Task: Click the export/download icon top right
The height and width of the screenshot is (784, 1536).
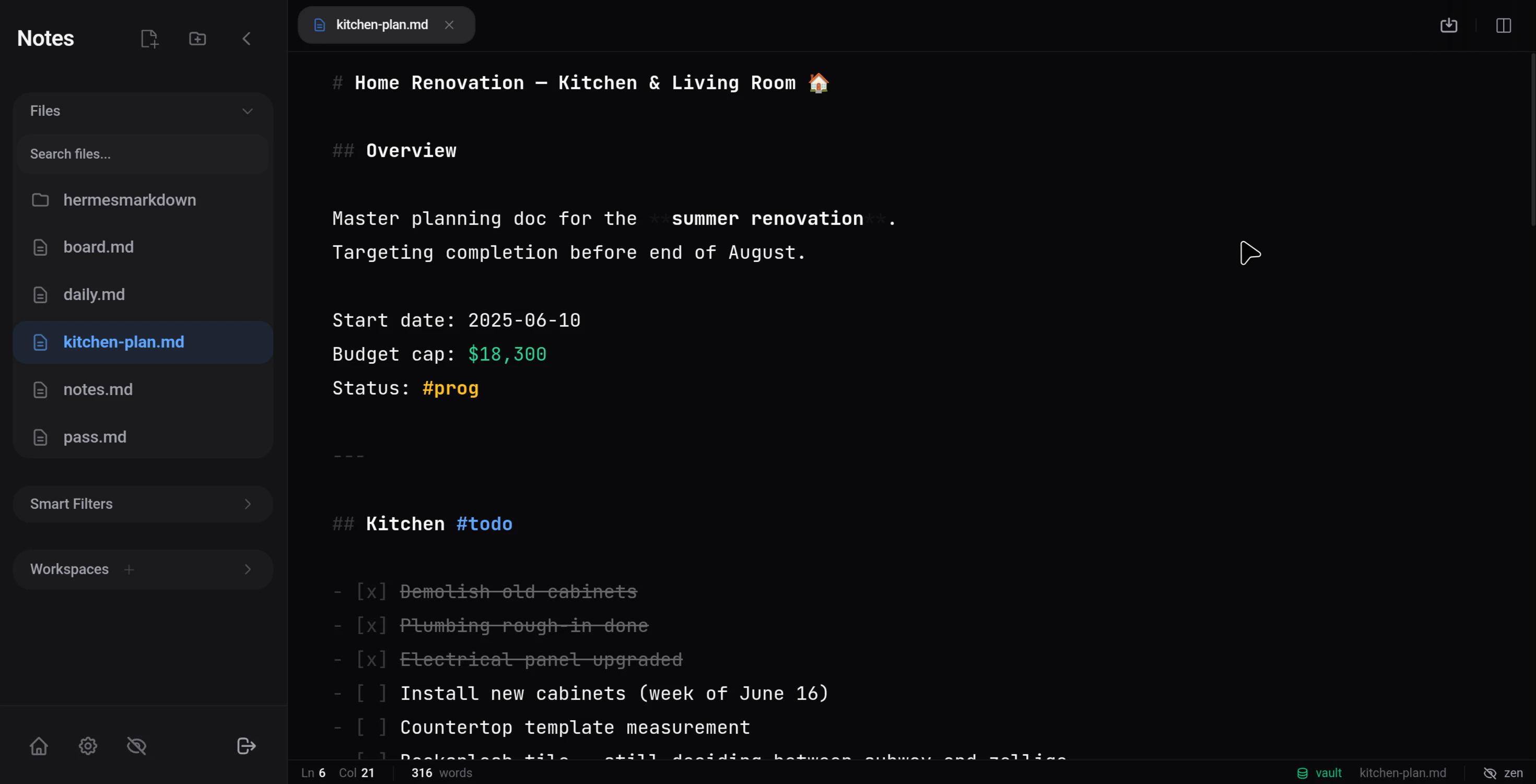Action: pos(1448,25)
